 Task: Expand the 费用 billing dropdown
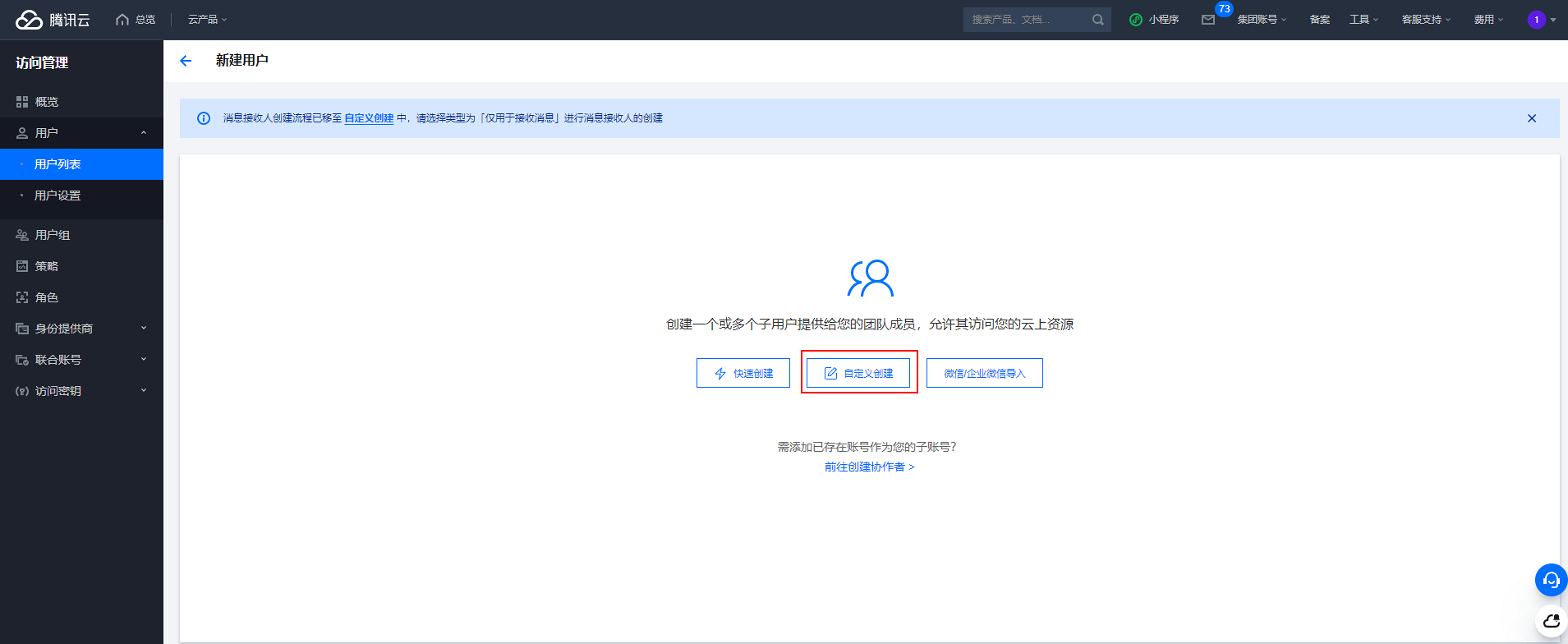(1488, 20)
